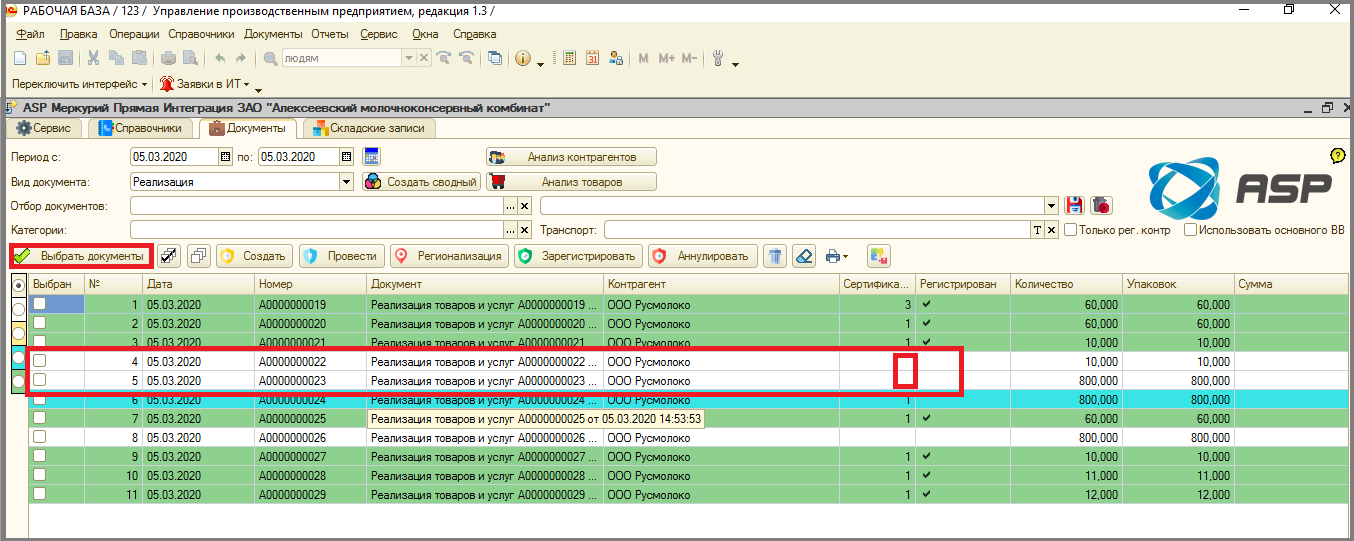Image resolution: width=1354 pixels, height=541 pixels.
Task: Expand the search box history dropdown arrow
Action: 408,59
